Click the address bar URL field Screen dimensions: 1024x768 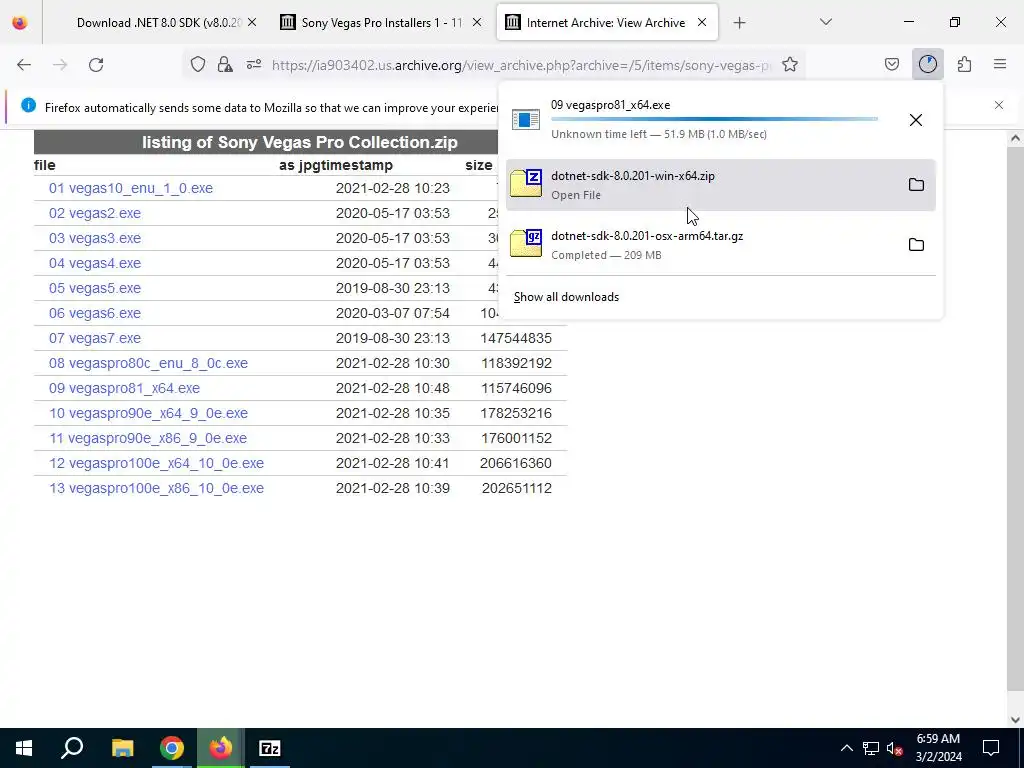coord(521,65)
